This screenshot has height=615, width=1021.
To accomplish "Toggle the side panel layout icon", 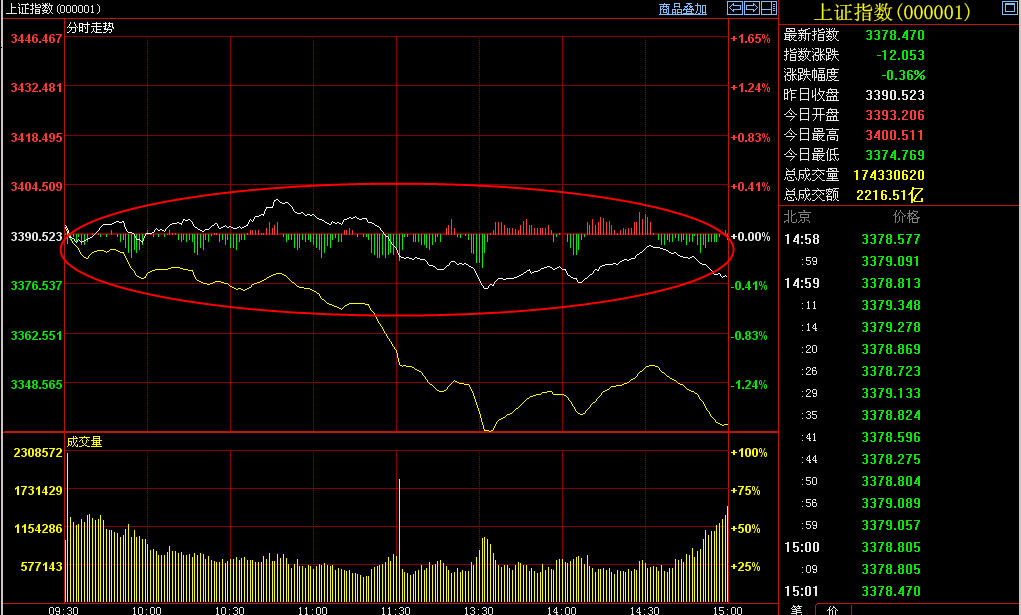I will point(768,8).
